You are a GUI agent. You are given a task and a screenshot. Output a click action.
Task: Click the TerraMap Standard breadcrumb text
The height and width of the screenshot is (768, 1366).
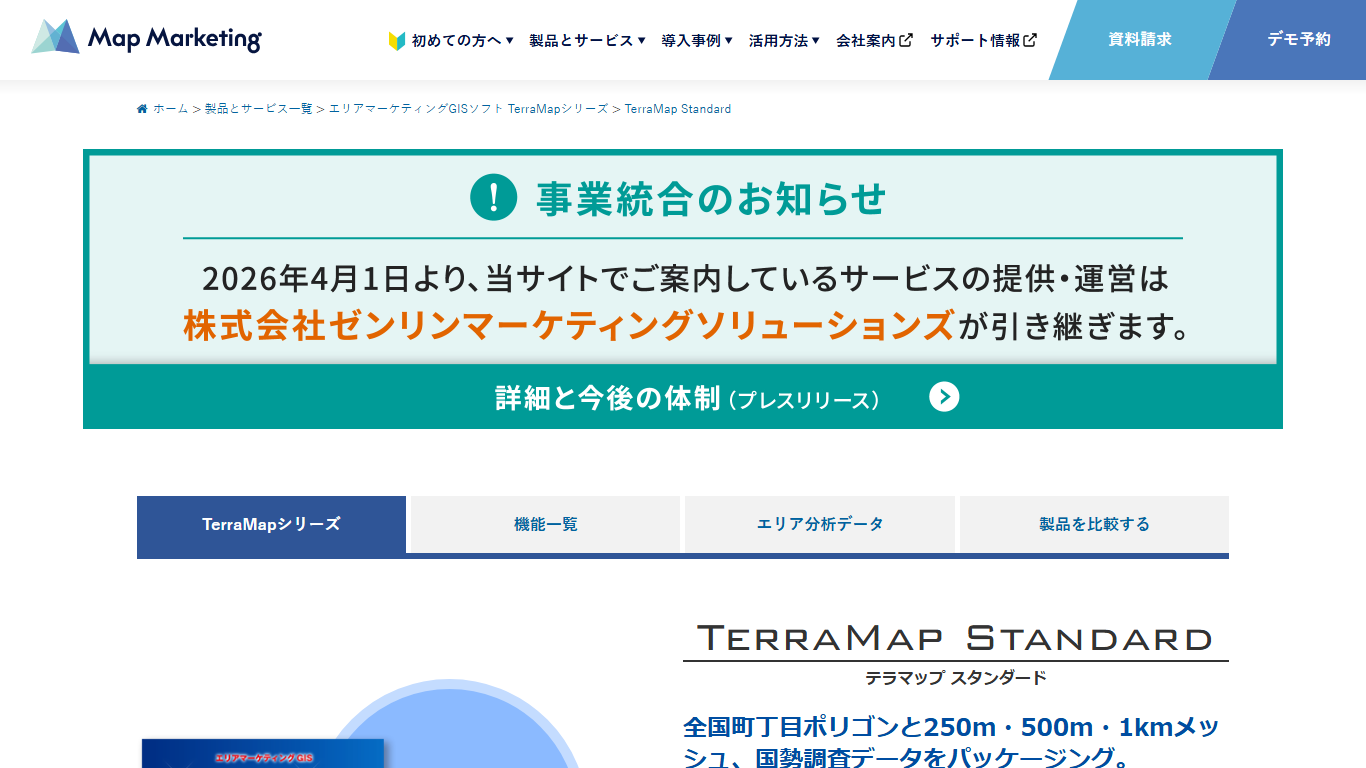(x=678, y=109)
